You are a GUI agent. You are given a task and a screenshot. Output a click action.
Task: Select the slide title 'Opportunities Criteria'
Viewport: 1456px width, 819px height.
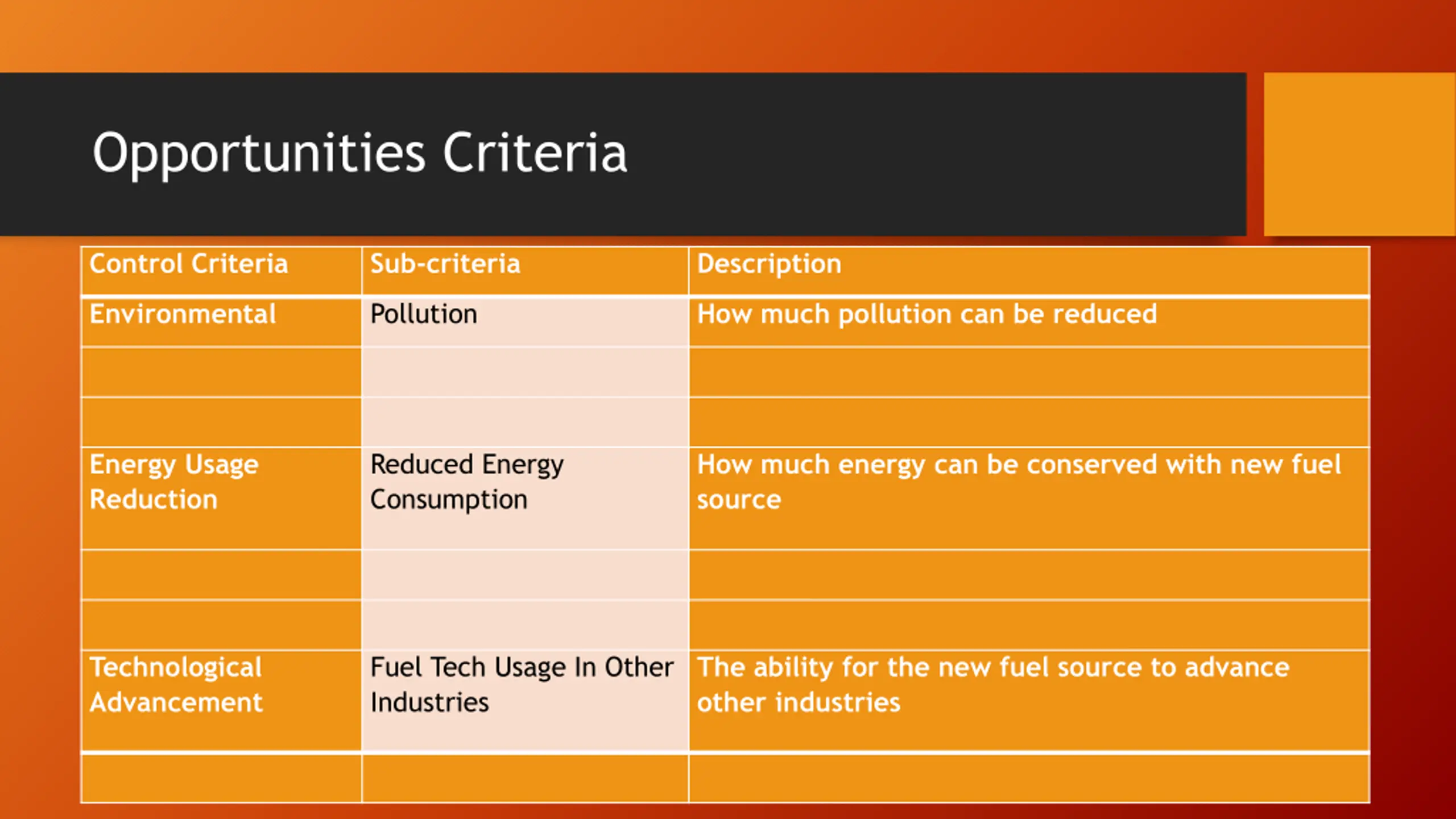tap(359, 152)
